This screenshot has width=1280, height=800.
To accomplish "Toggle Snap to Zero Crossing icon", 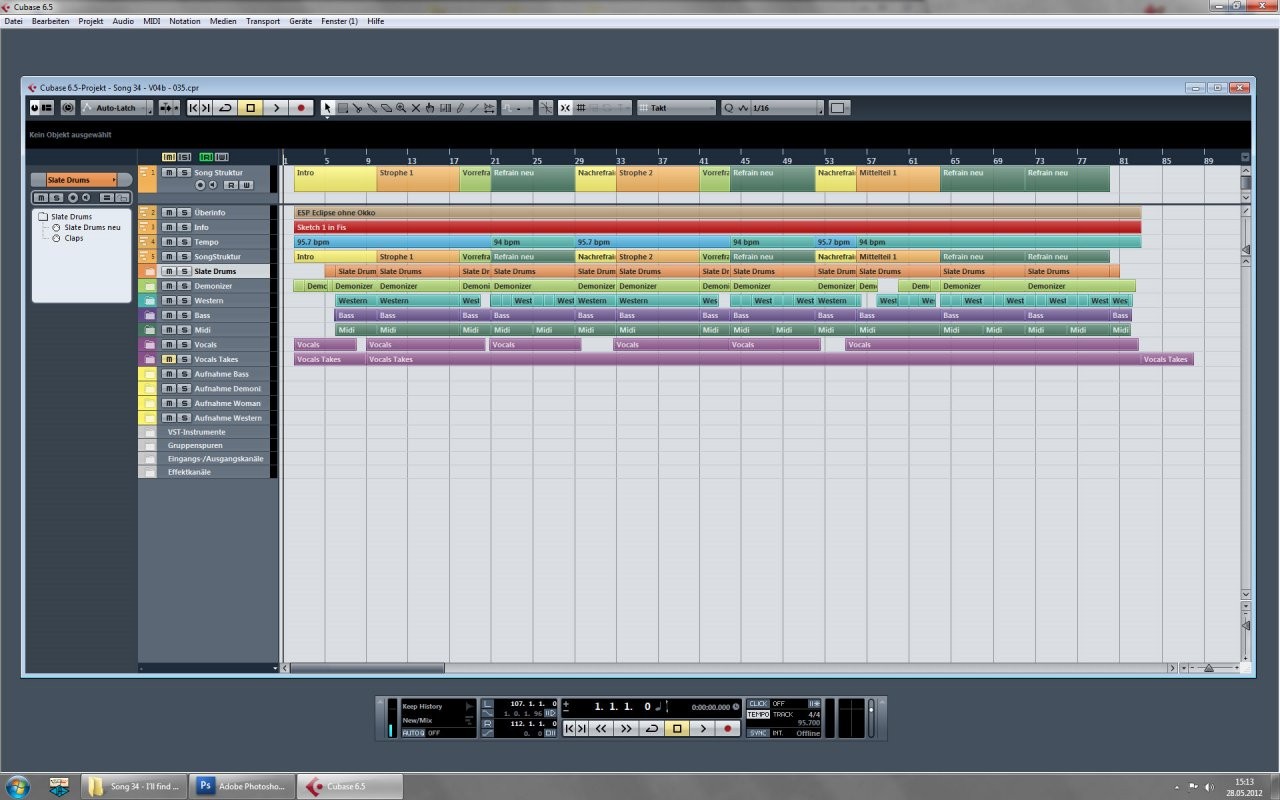I will (546, 108).
